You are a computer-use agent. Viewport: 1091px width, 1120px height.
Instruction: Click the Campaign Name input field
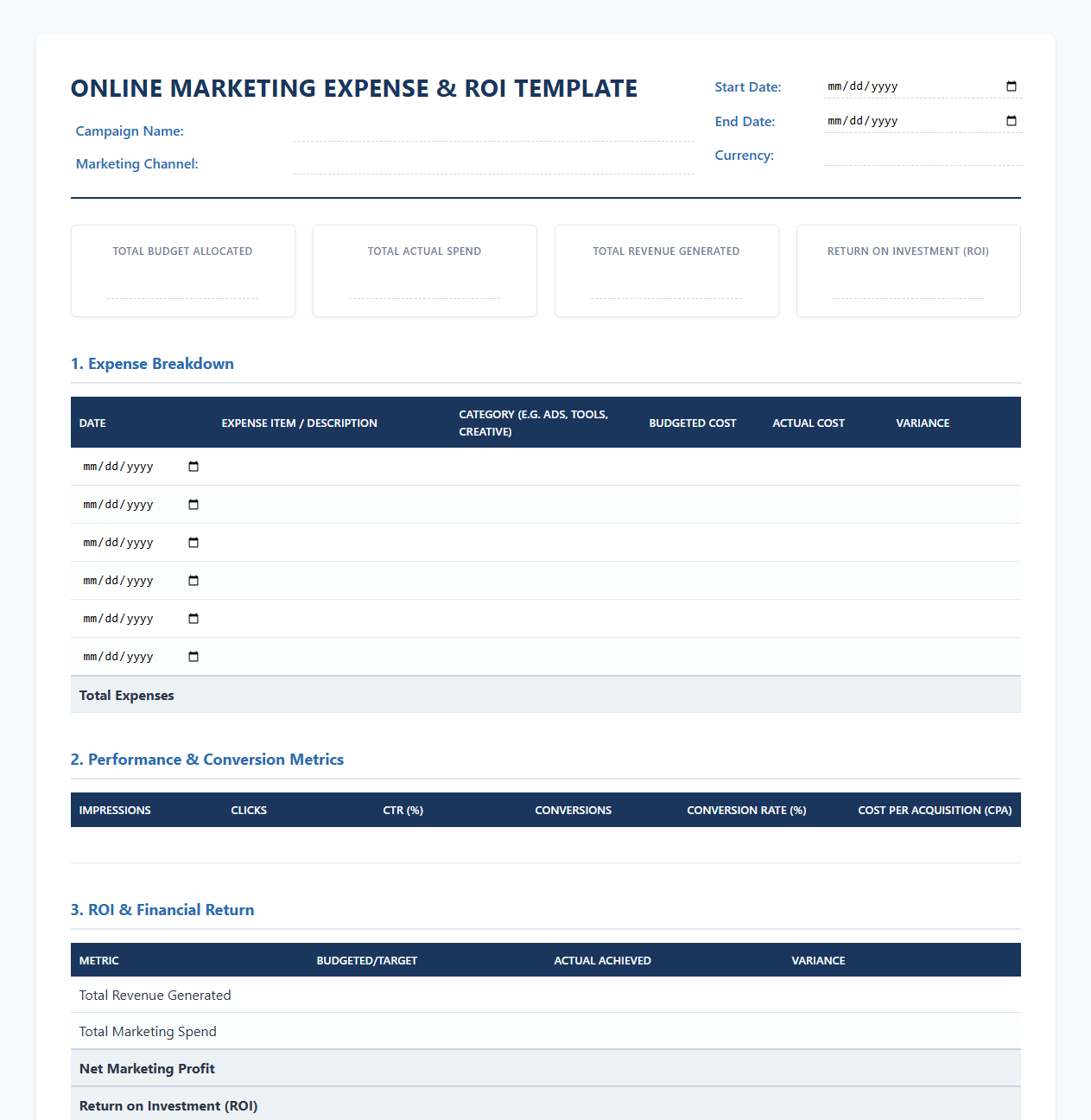(x=494, y=130)
